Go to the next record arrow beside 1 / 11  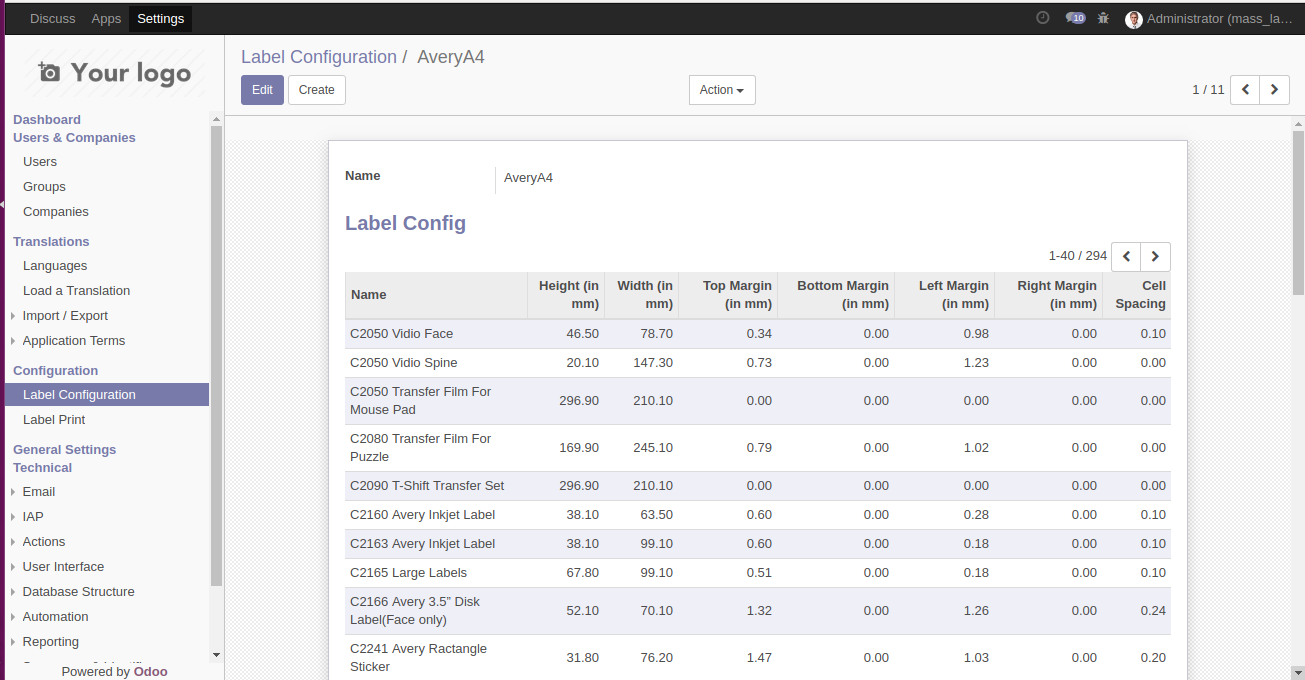1274,90
